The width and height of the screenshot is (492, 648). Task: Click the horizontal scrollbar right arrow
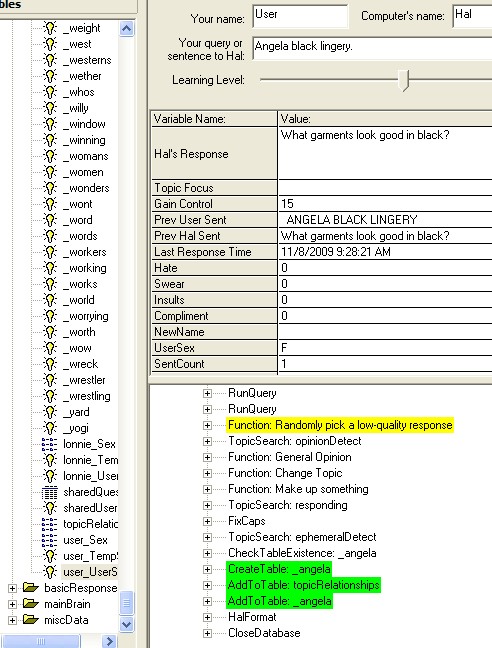pyautogui.click(x=109, y=641)
